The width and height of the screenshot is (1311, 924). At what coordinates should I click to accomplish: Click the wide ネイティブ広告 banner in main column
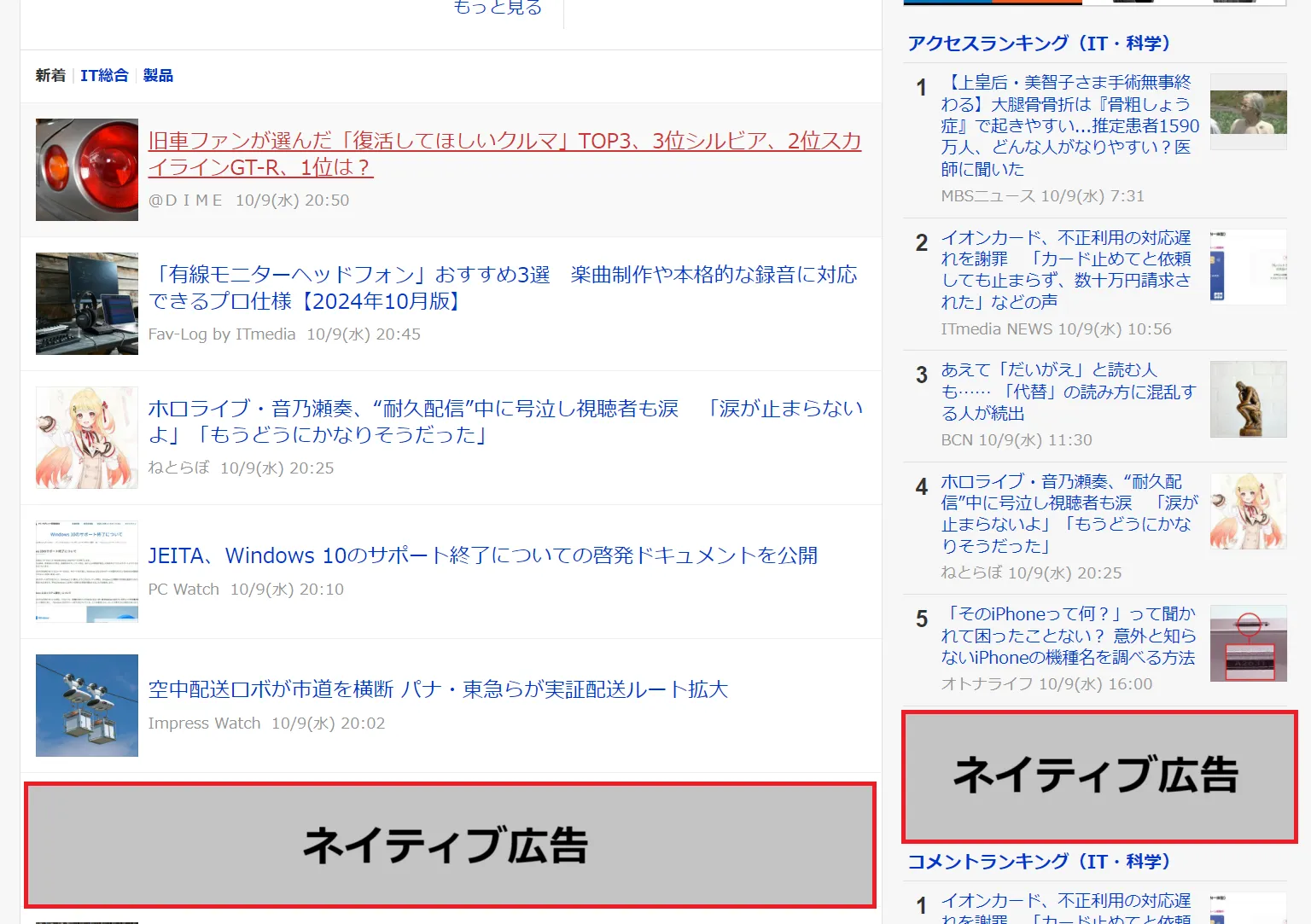[x=451, y=845]
